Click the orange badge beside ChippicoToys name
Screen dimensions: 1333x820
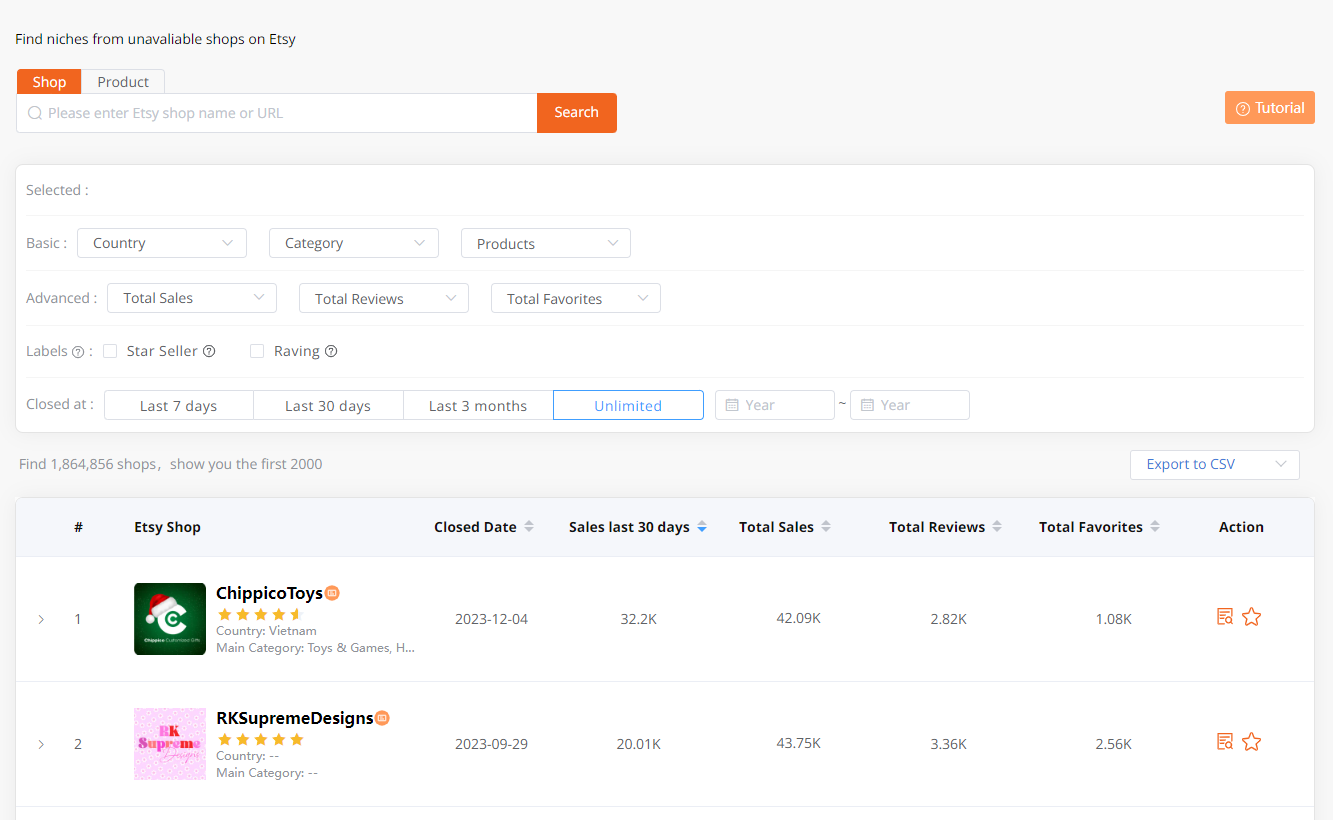(x=330, y=593)
